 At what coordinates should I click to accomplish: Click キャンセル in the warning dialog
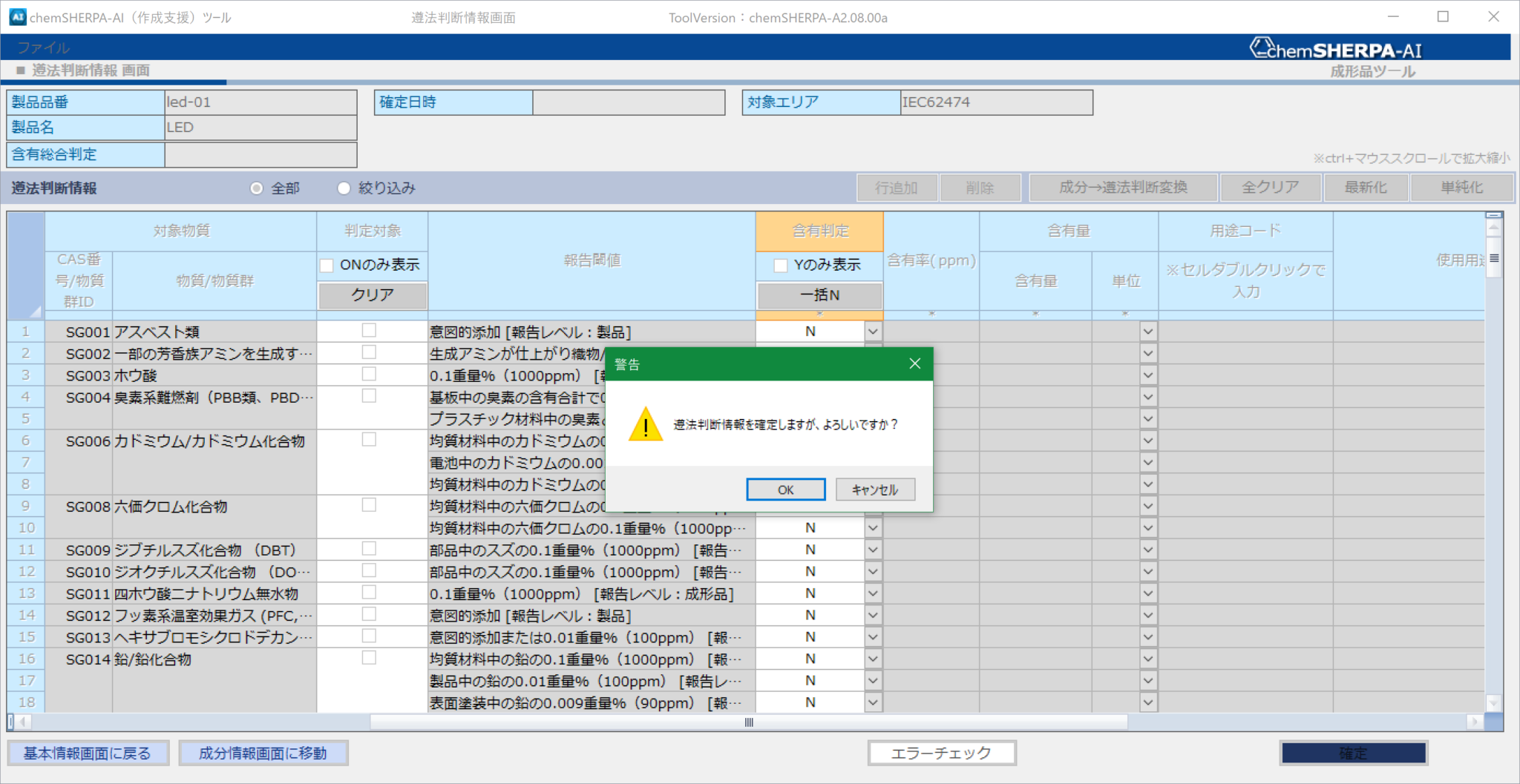click(x=874, y=490)
